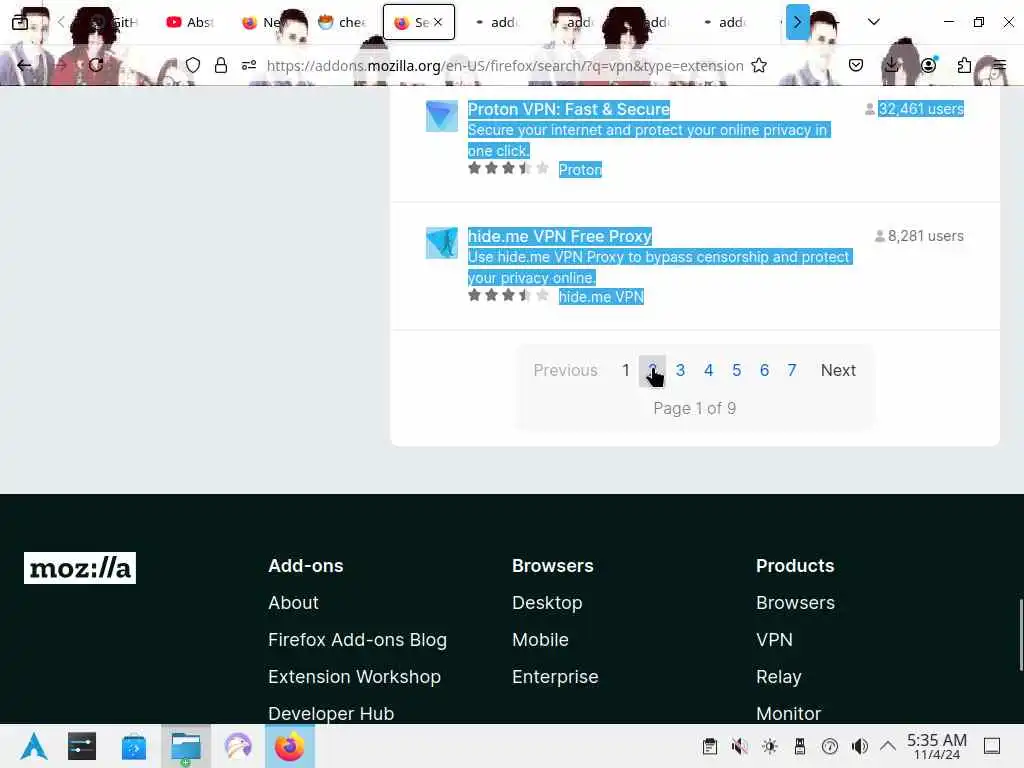Viewport: 1024px width, 768px height.
Task: Go back using the browser back arrow
Action: click(x=24, y=65)
